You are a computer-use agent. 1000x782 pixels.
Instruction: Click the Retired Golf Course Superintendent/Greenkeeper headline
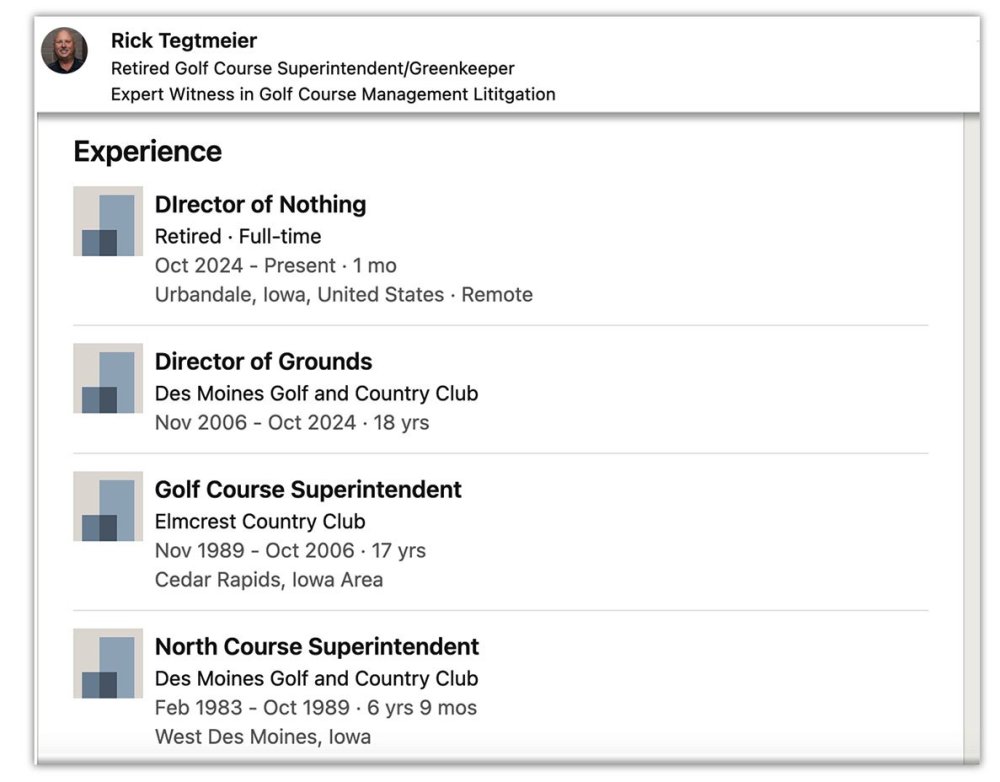point(312,69)
